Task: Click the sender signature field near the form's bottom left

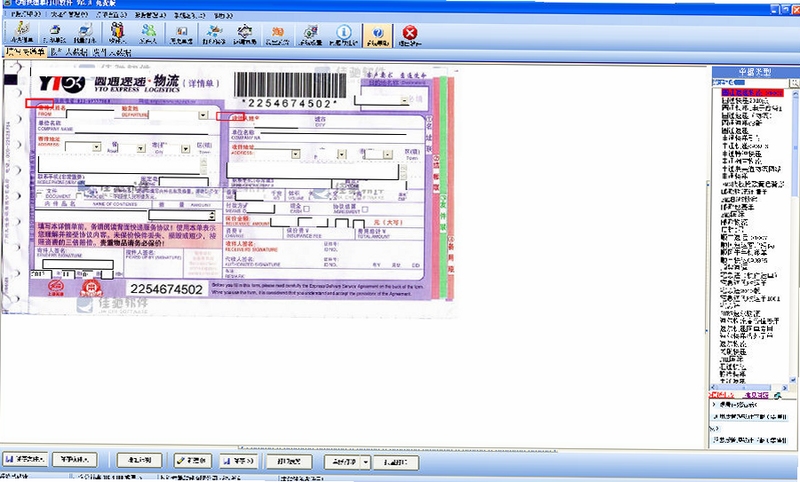Action: [x=78, y=264]
